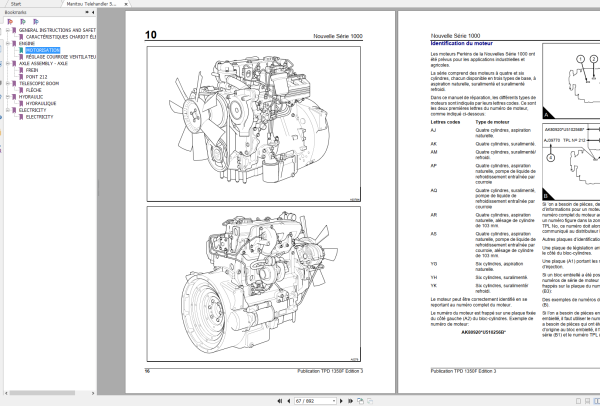Open the HYDRAULIQUE bookmark
600x406 pixels.
pos(41,103)
